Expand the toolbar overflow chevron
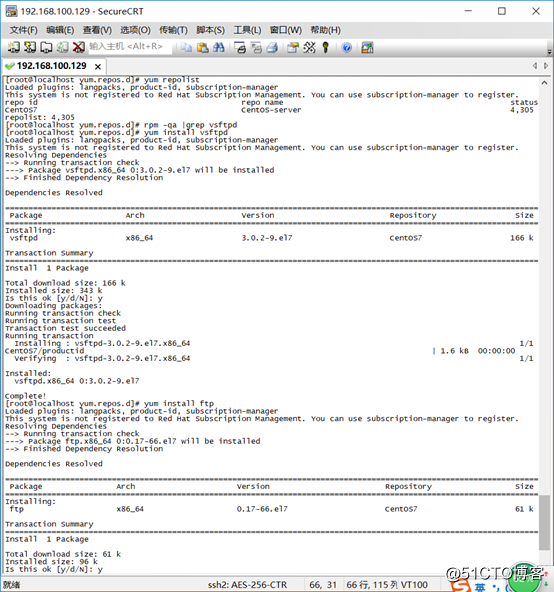 549,52
